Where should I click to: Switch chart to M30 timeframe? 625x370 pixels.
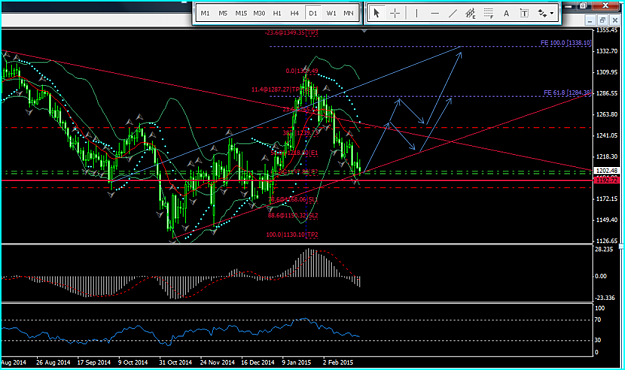point(259,13)
